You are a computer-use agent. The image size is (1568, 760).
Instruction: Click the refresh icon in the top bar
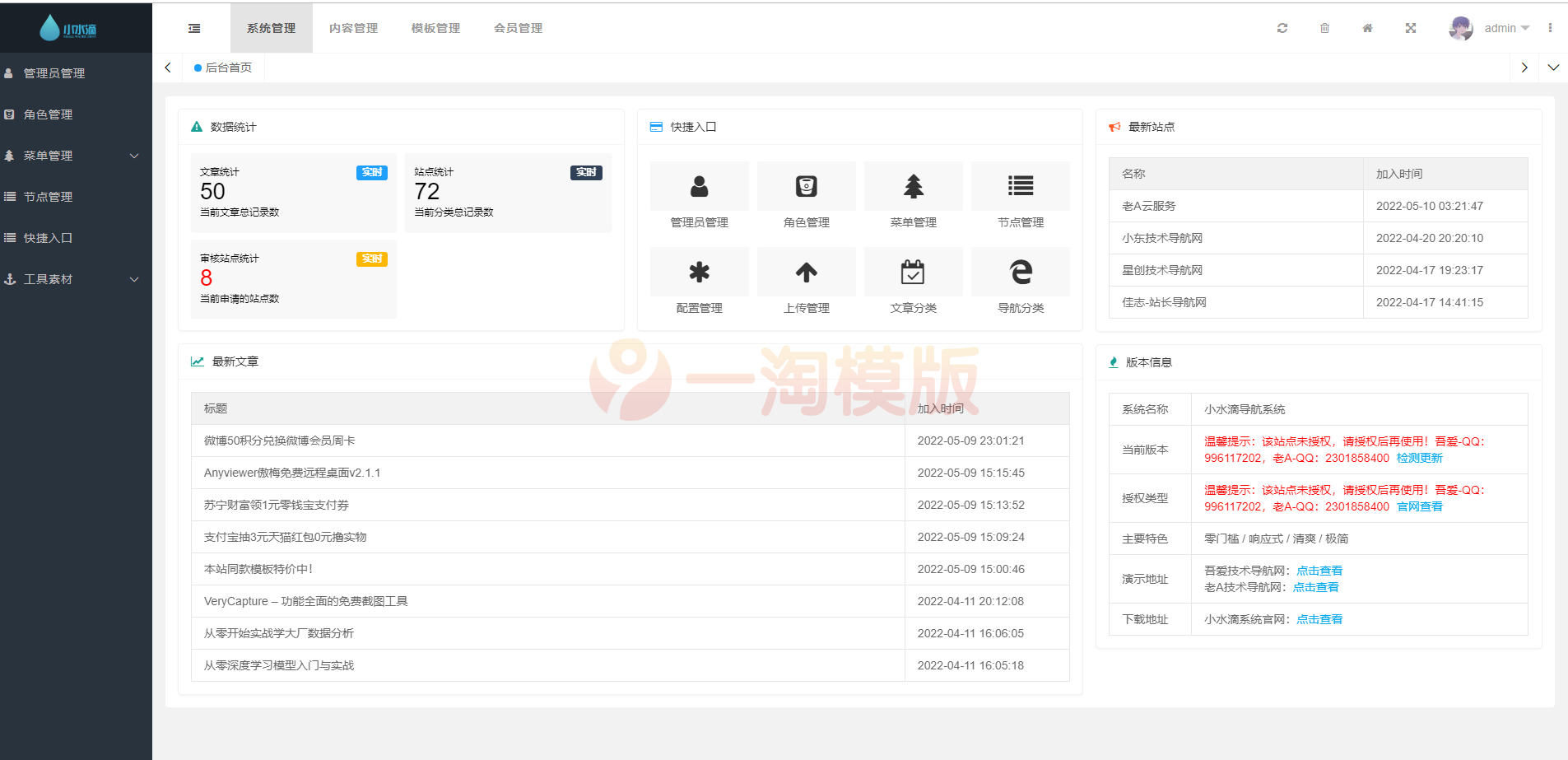coord(1282,27)
